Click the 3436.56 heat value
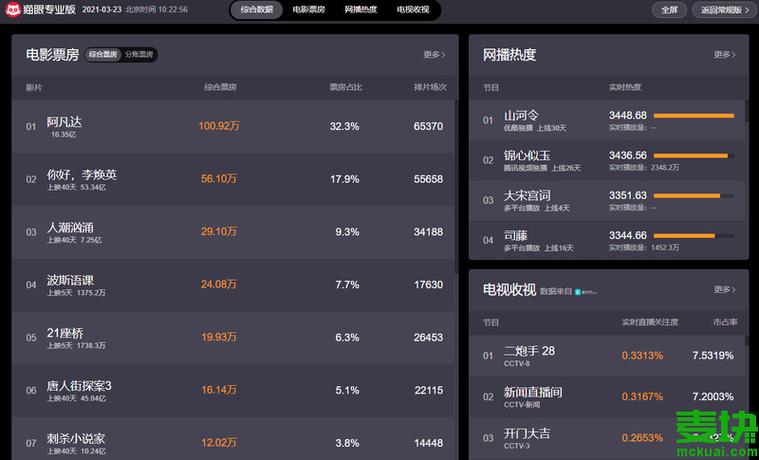759x460 pixels. tap(628, 155)
